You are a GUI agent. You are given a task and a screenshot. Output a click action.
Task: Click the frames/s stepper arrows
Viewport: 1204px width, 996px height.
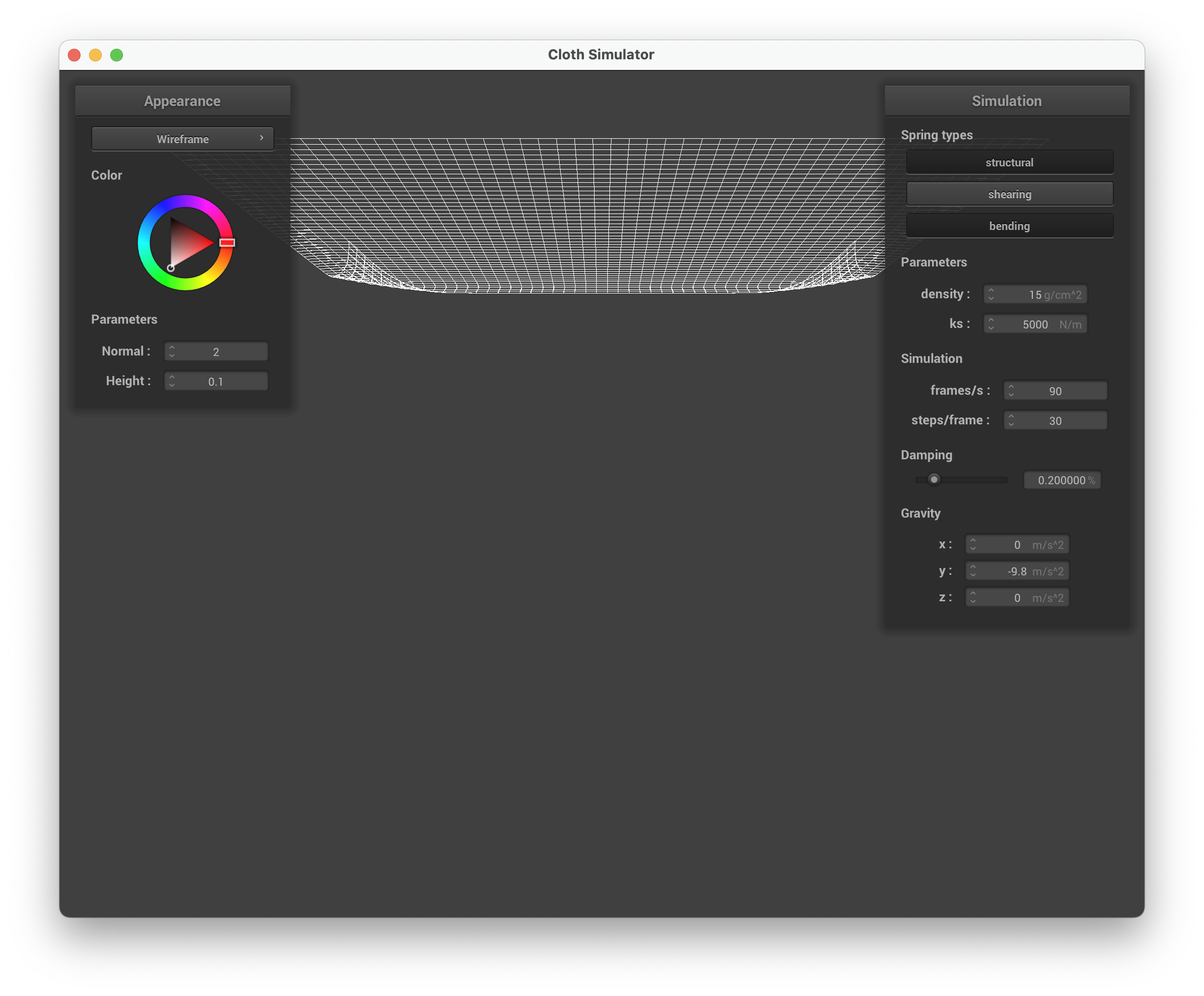pyautogui.click(x=1011, y=391)
